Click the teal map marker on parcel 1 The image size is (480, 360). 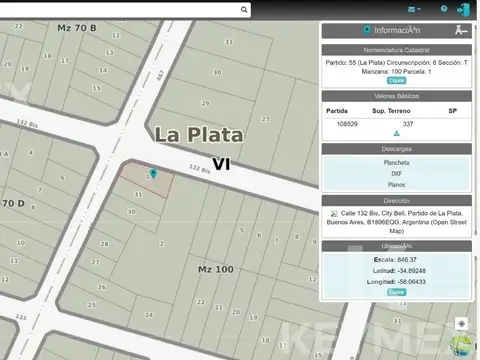coord(153,173)
